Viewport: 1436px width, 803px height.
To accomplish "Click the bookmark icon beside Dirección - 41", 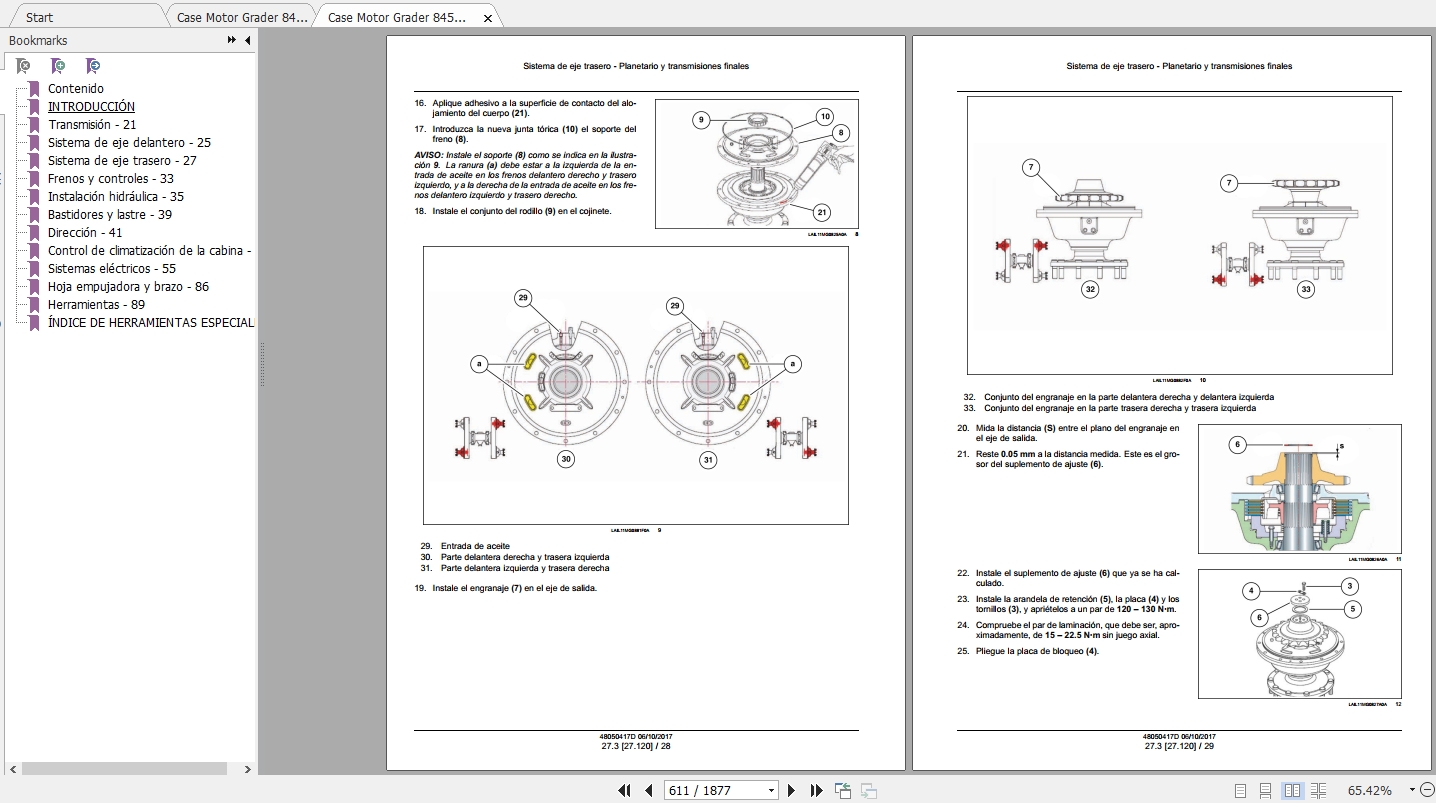I will coord(35,232).
